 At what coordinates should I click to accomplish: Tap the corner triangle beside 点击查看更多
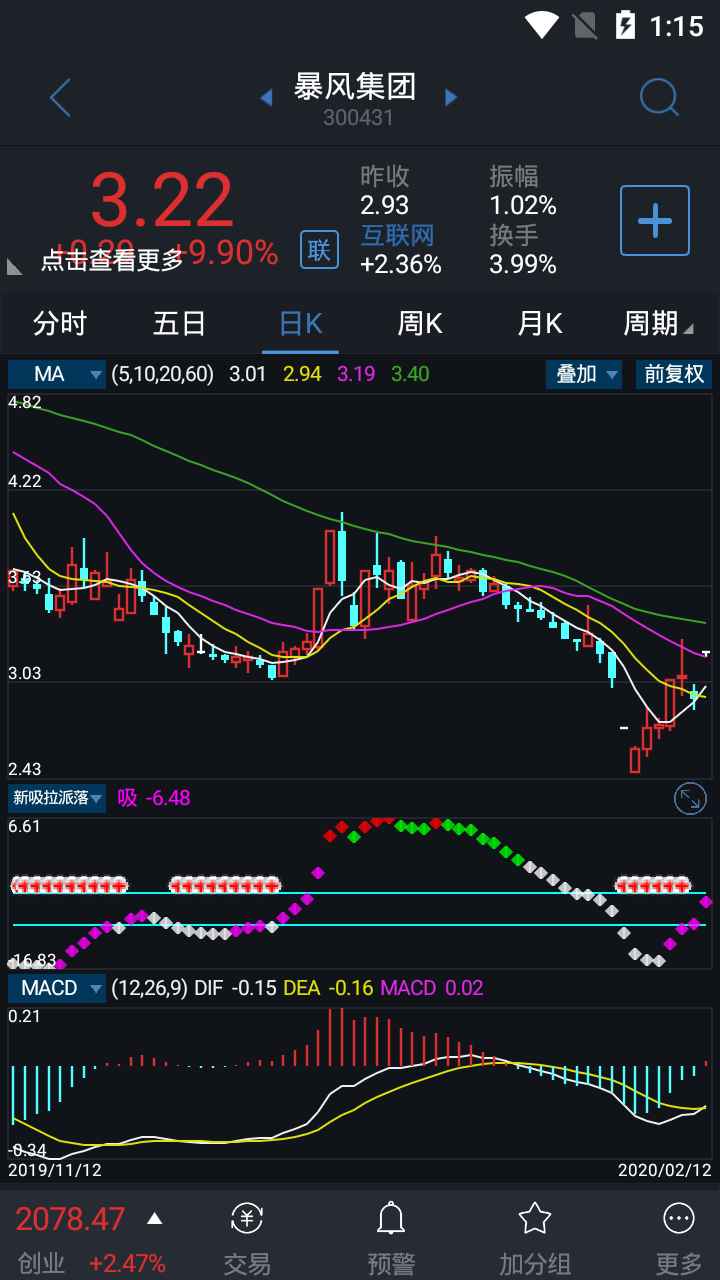point(15,266)
